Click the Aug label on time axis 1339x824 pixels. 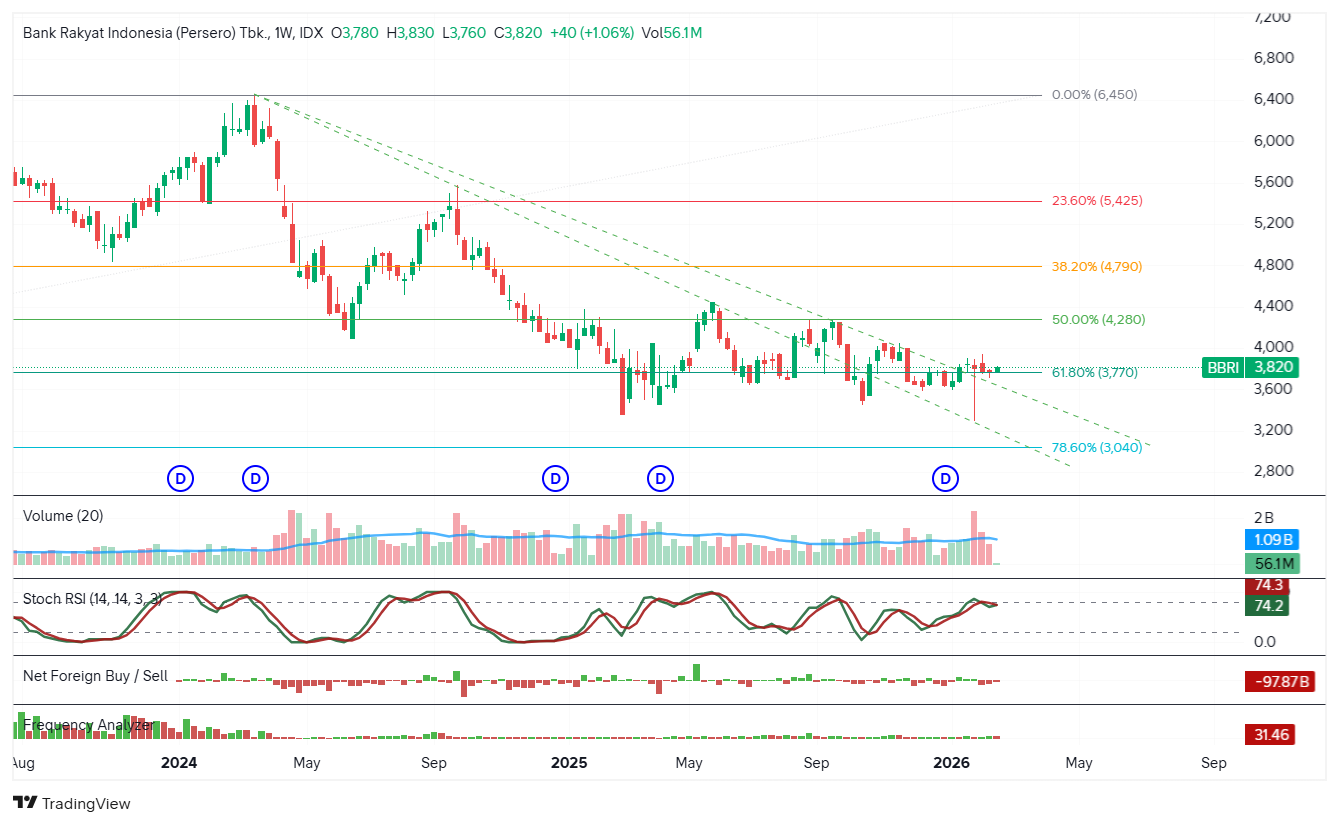coord(24,763)
